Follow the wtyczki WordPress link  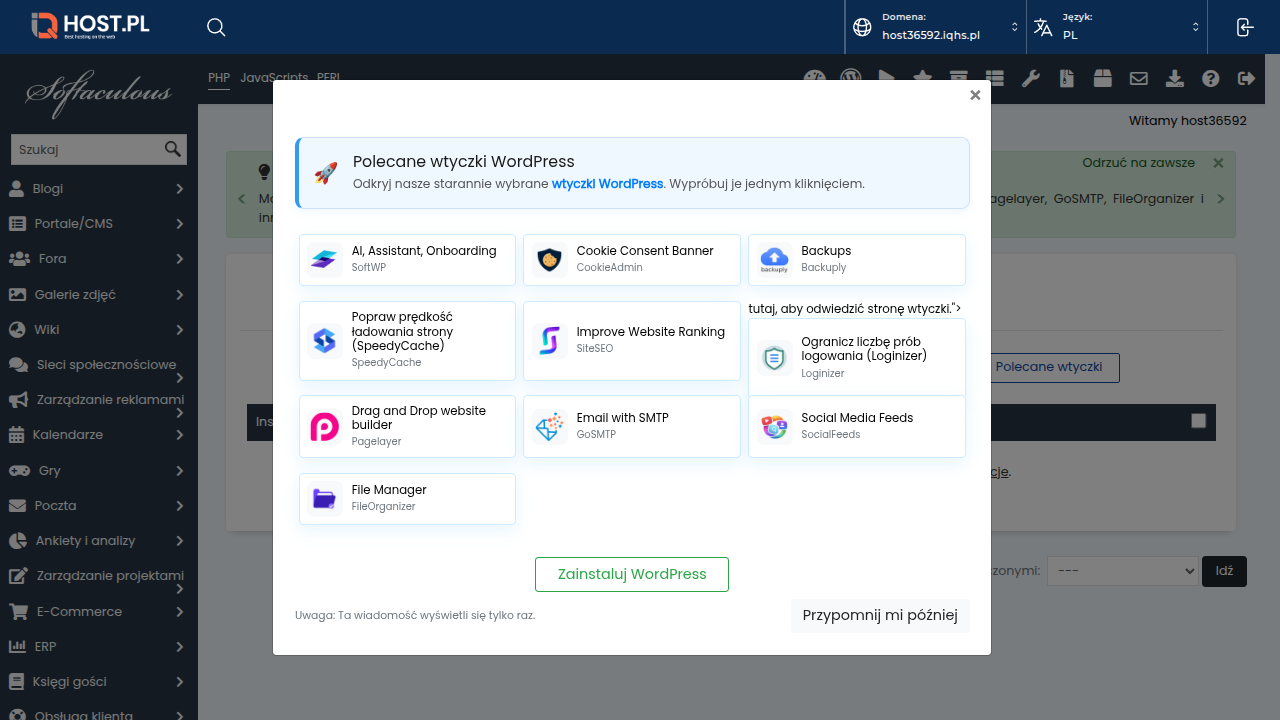[607, 184]
